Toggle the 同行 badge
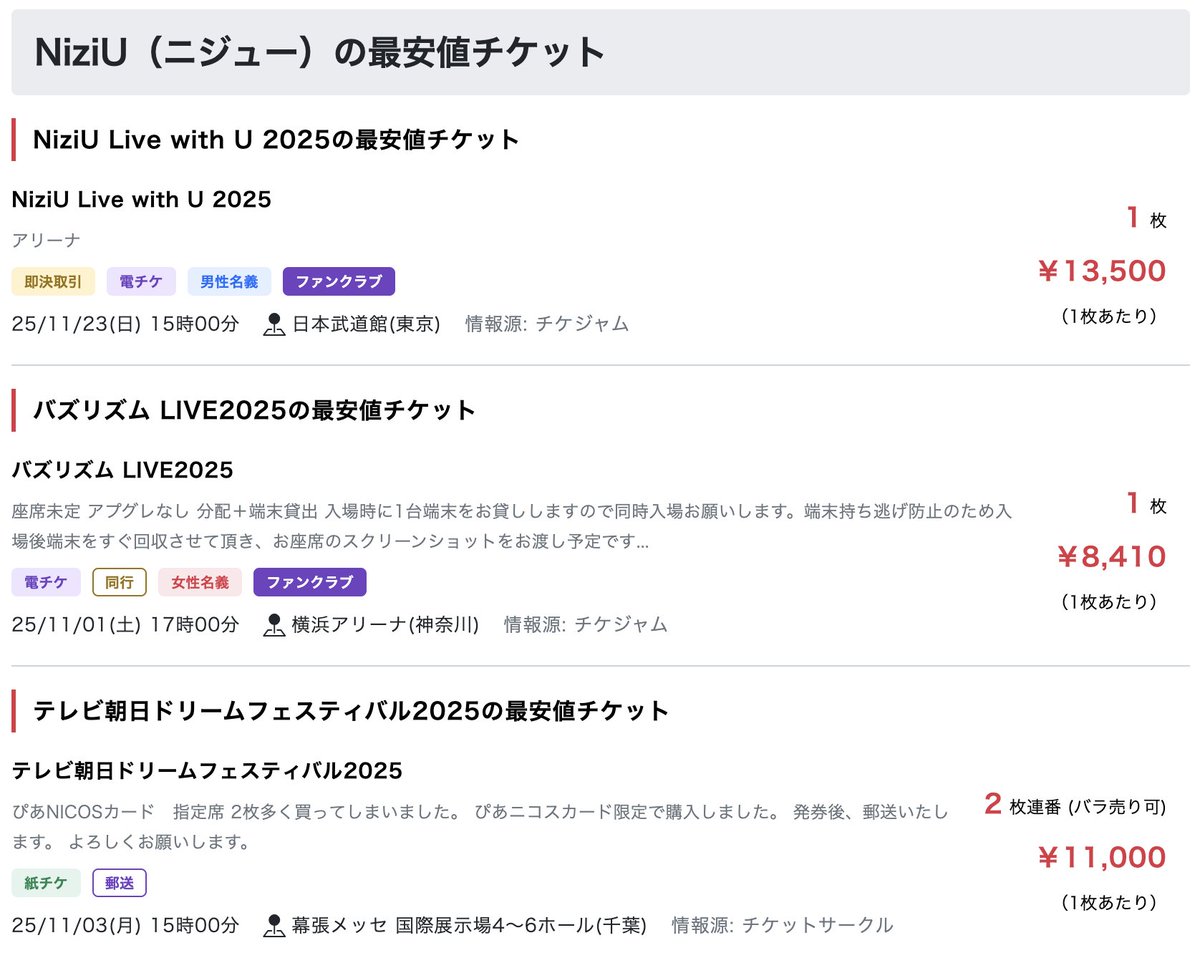This screenshot has width=1200, height=958. [x=120, y=581]
